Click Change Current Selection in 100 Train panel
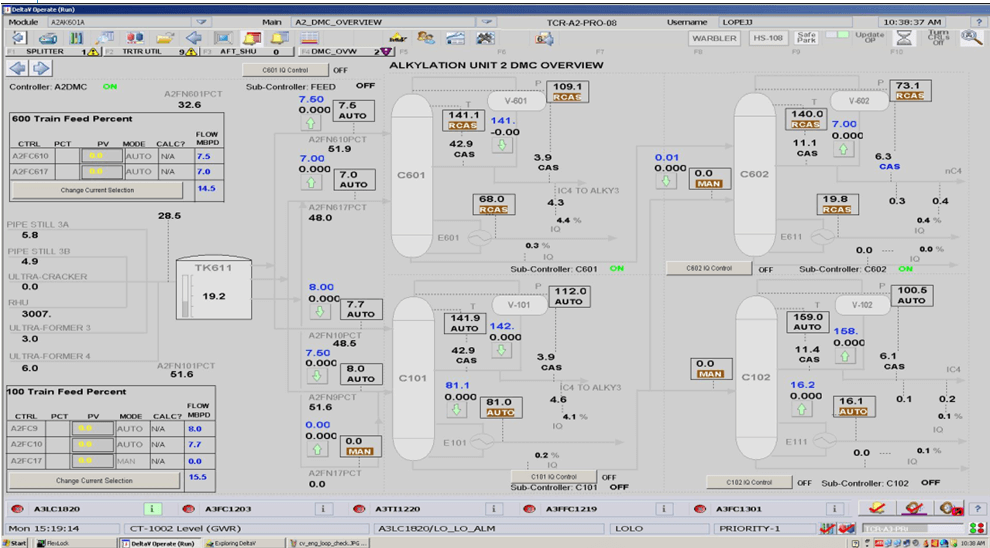The height and width of the screenshot is (548, 990). click(x=95, y=480)
